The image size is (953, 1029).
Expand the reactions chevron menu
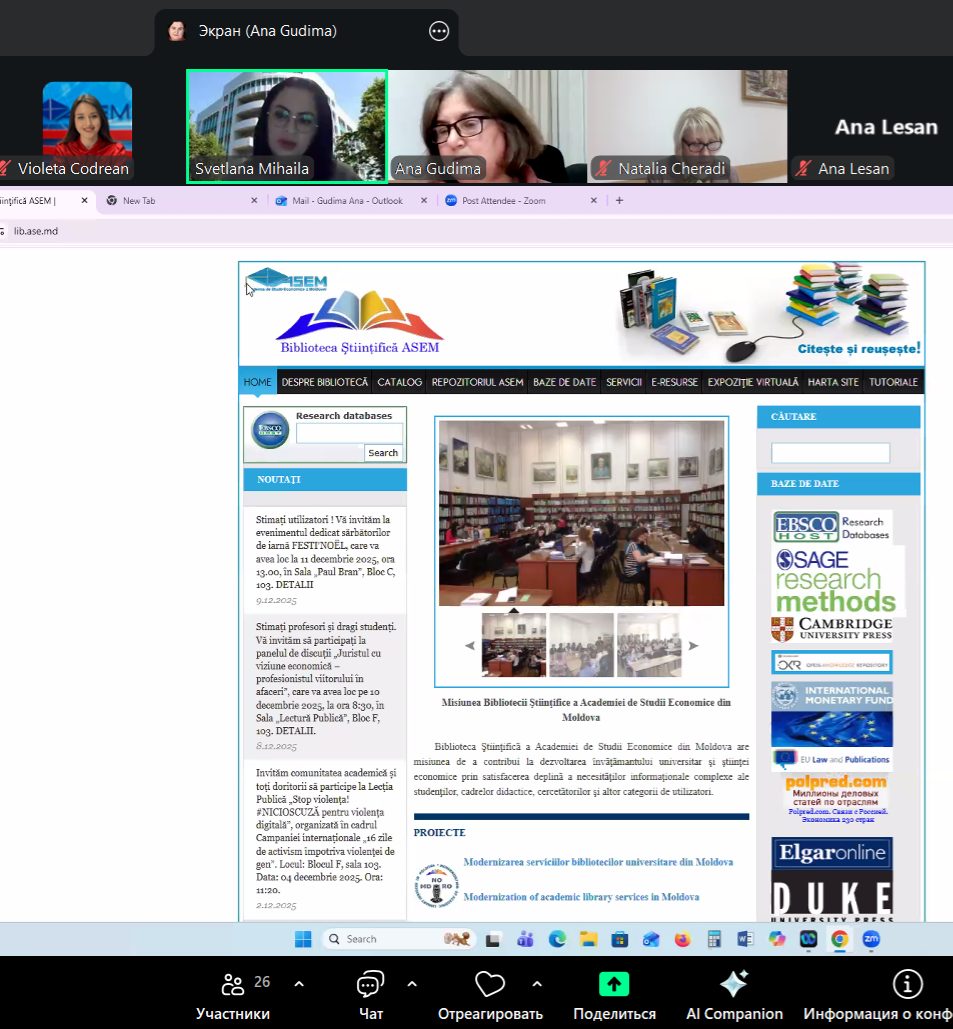point(537,983)
